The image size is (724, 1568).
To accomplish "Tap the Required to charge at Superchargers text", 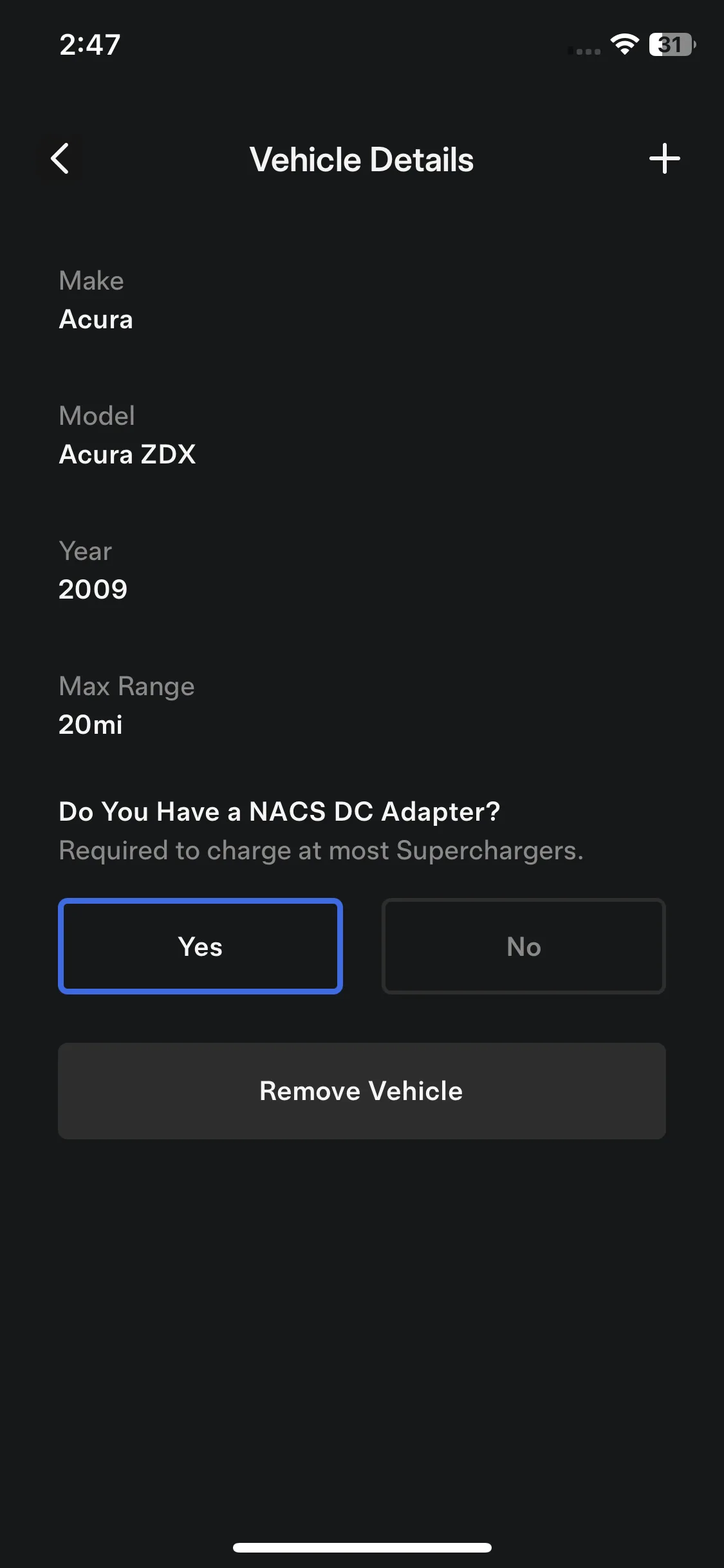I will (x=321, y=851).
